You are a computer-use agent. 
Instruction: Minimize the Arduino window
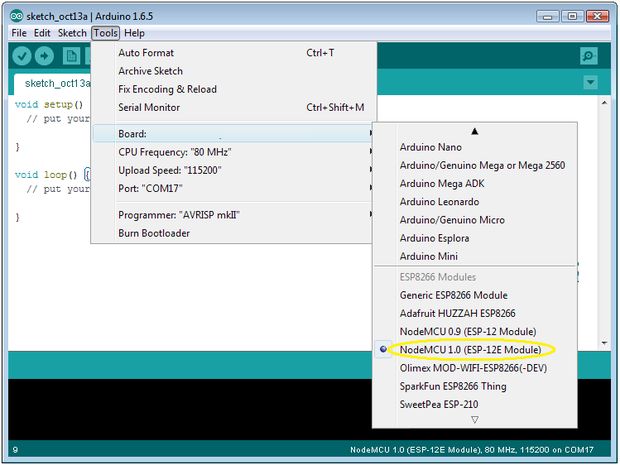click(x=548, y=16)
